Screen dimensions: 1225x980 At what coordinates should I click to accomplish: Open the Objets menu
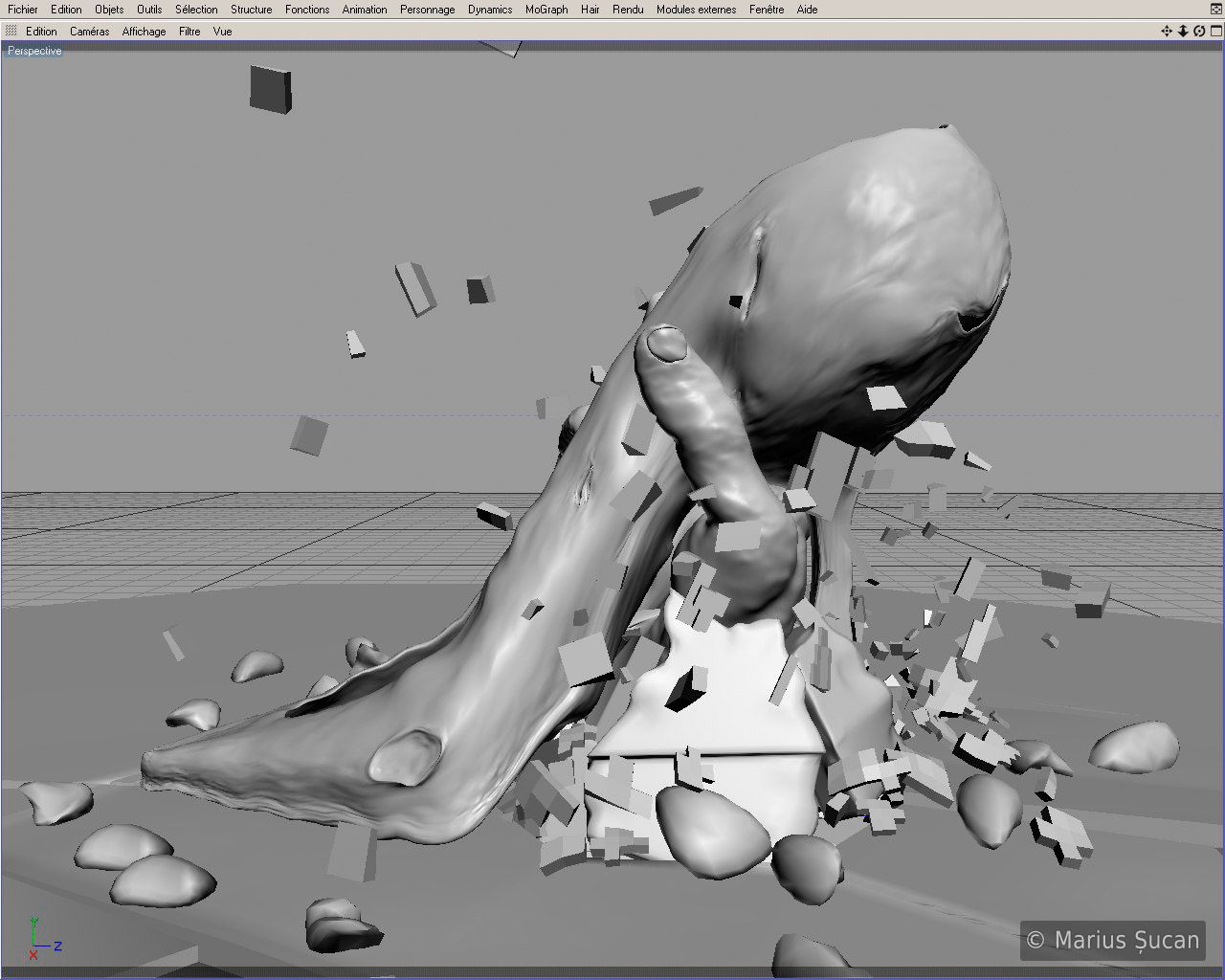point(109,10)
